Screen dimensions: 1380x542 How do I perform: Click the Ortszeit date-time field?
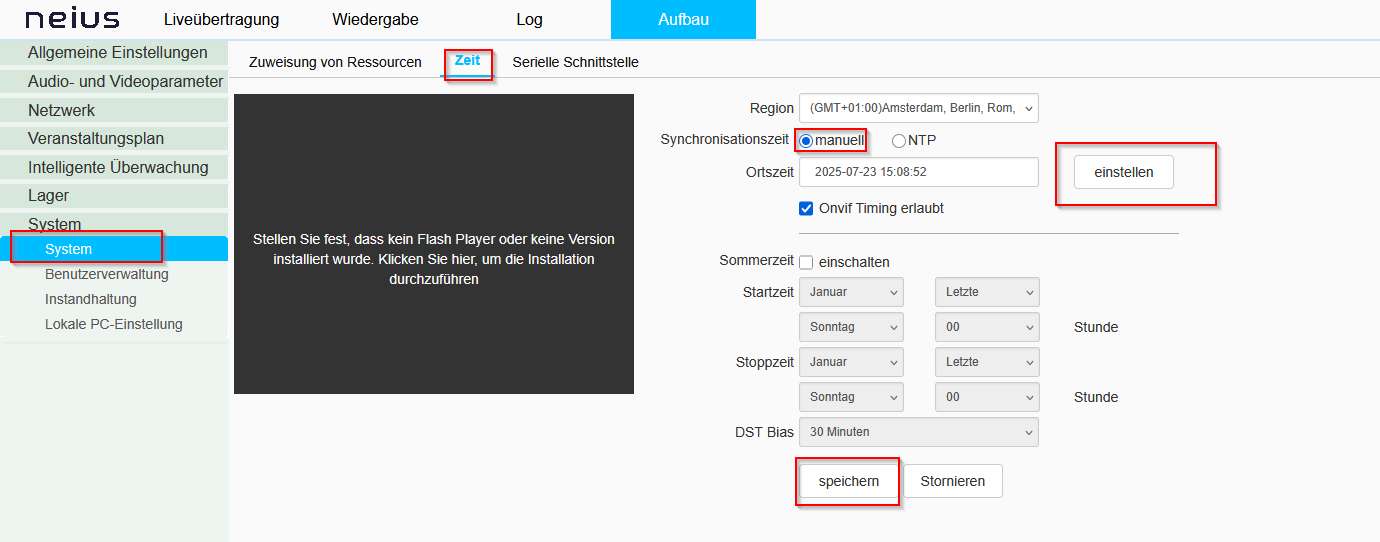pyautogui.click(x=918, y=172)
